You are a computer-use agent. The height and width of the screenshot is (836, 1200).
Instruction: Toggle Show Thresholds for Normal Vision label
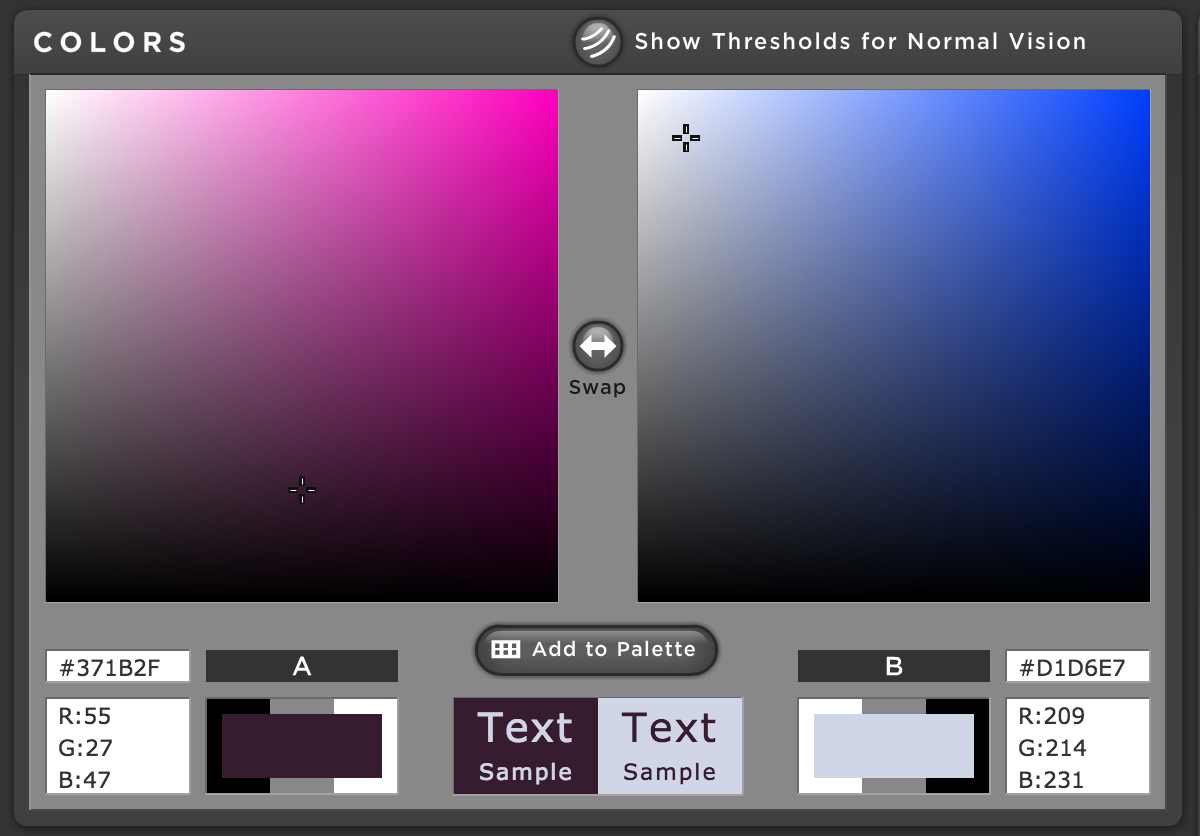point(860,42)
